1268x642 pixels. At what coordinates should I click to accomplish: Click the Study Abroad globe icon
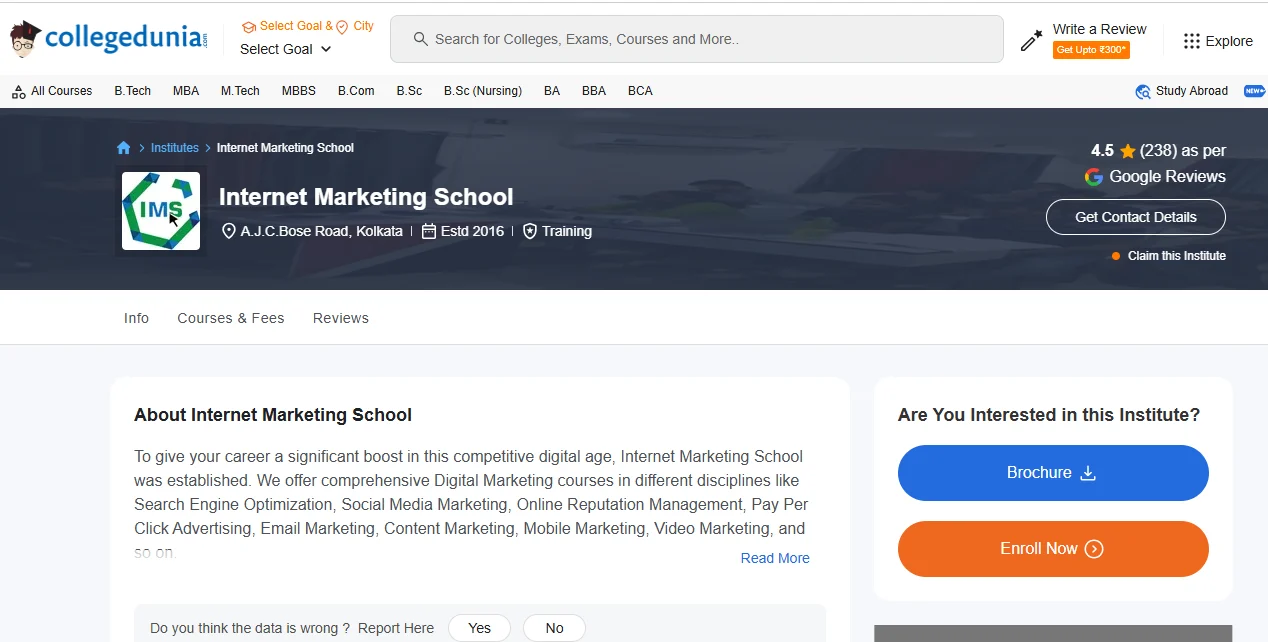[x=1142, y=91]
